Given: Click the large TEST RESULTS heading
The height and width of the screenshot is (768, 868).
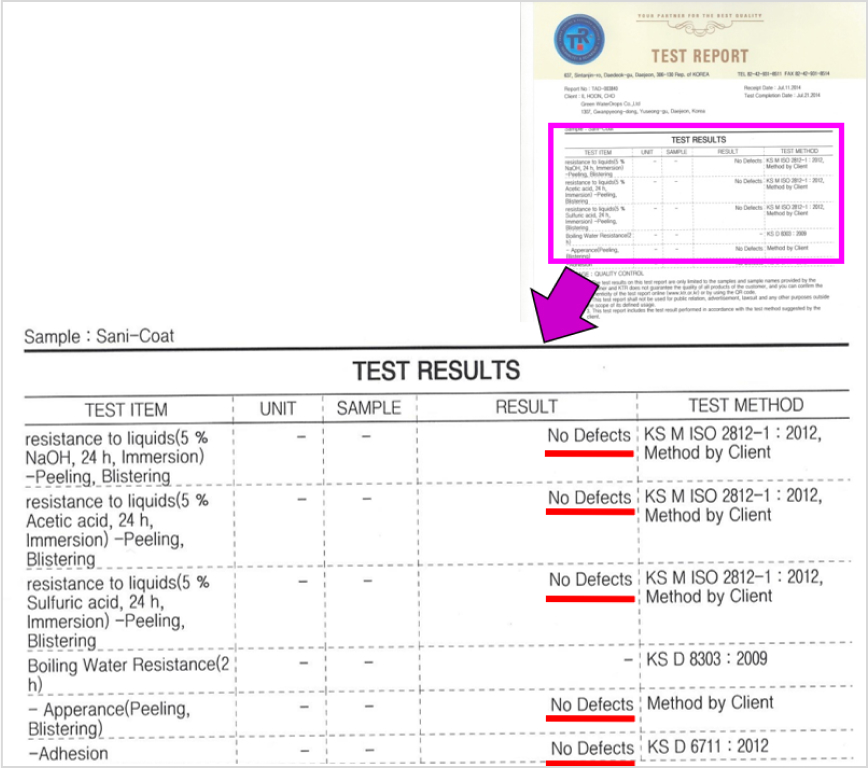Looking at the screenshot, I should point(436,370).
